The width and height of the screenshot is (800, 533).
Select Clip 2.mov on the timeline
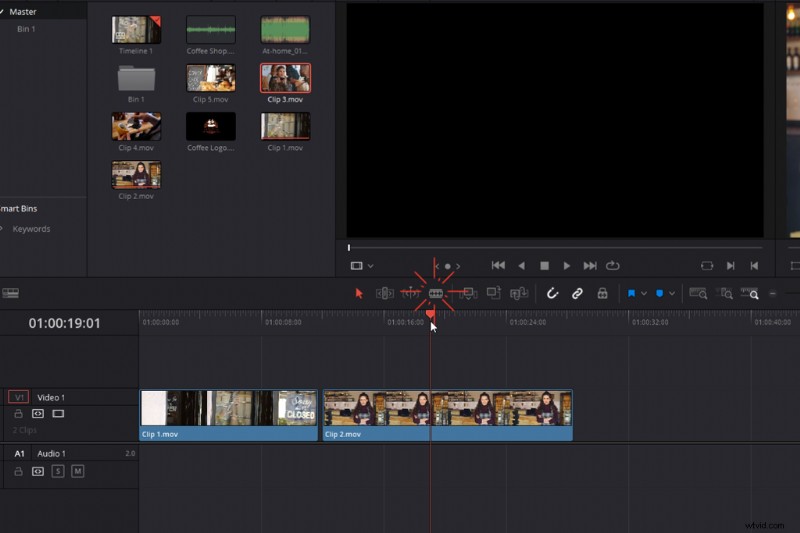tap(448, 415)
